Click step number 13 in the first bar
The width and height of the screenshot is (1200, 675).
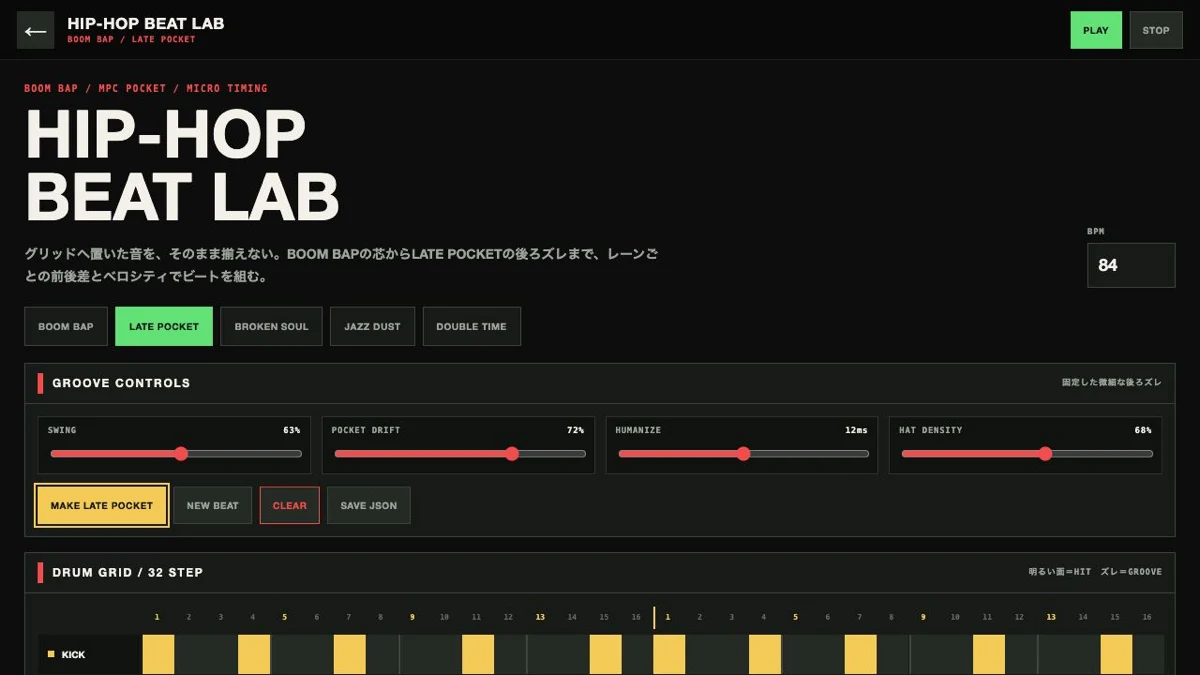point(540,617)
